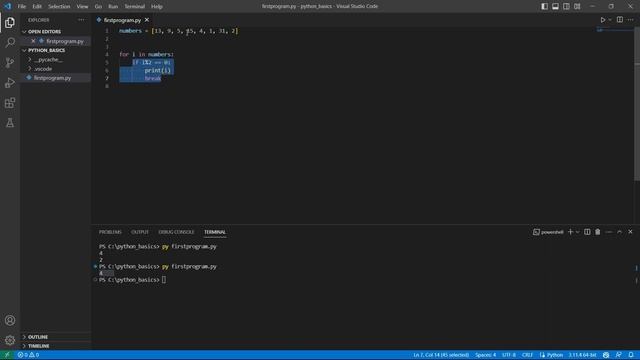The height and width of the screenshot is (360, 640).
Task: Open notifications bell in status bar
Action: [631, 355]
